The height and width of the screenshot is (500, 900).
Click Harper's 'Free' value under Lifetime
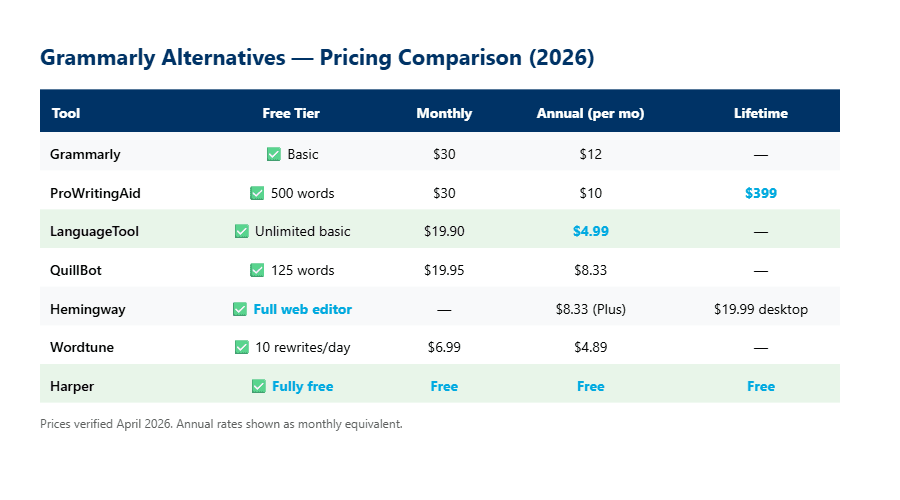coord(760,386)
